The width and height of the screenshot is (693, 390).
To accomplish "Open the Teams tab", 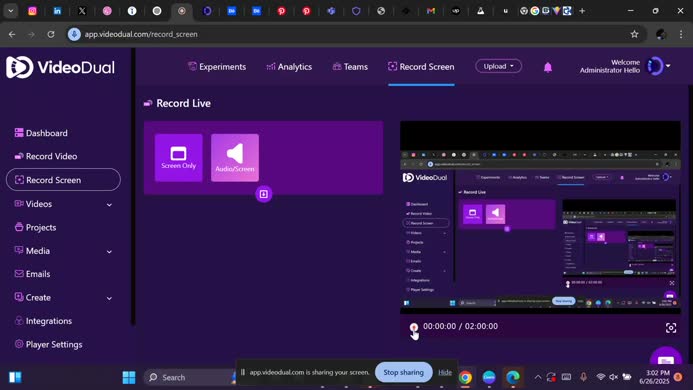I will click(x=350, y=67).
